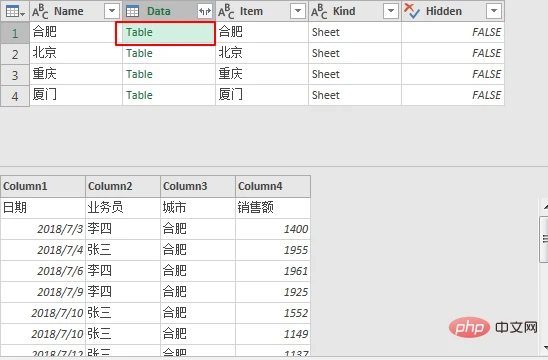
Task: Click the sales value 1400
Action: pos(273,229)
